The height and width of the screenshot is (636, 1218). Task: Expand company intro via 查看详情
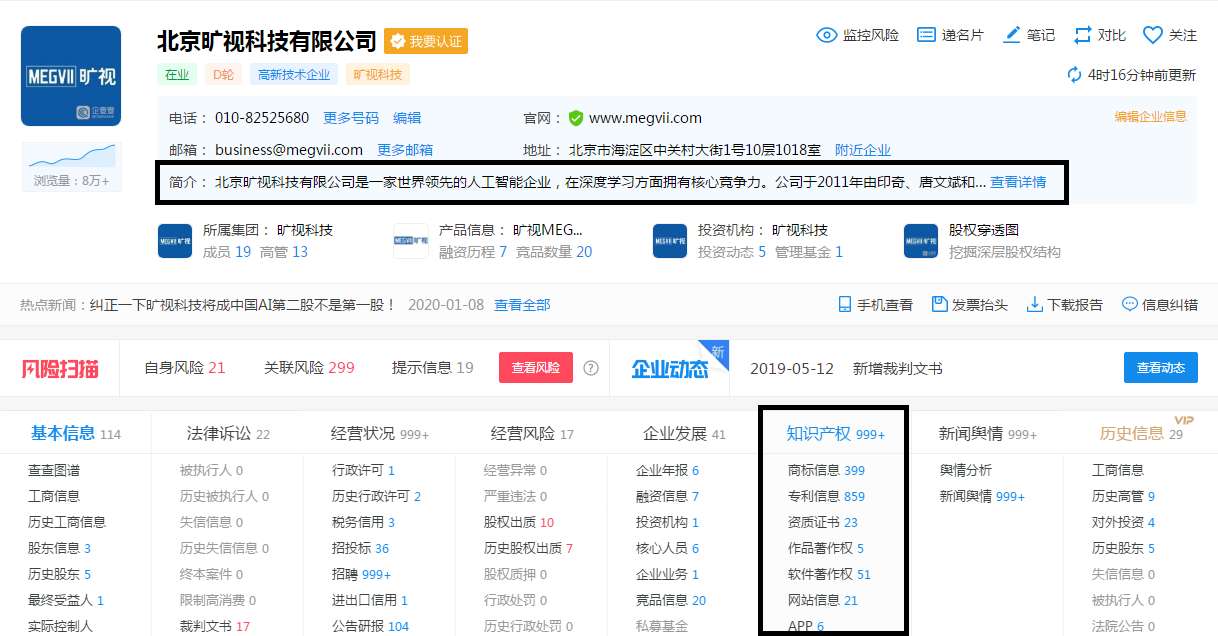(x=1018, y=182)
